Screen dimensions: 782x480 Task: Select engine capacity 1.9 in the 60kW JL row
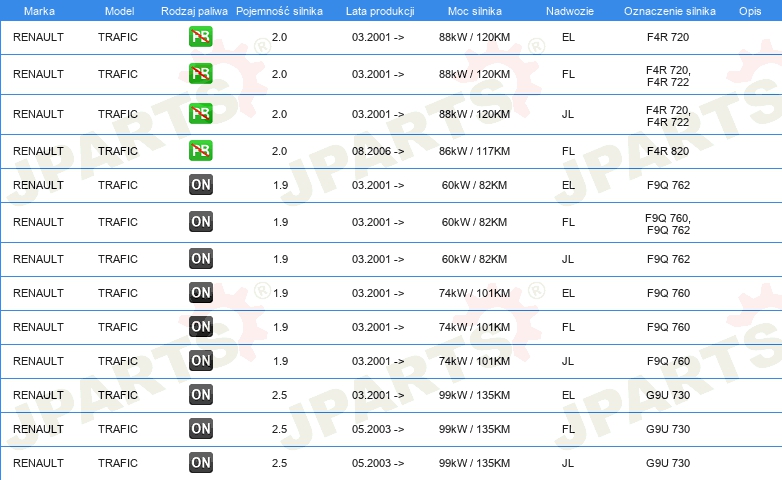click(280, 259)
